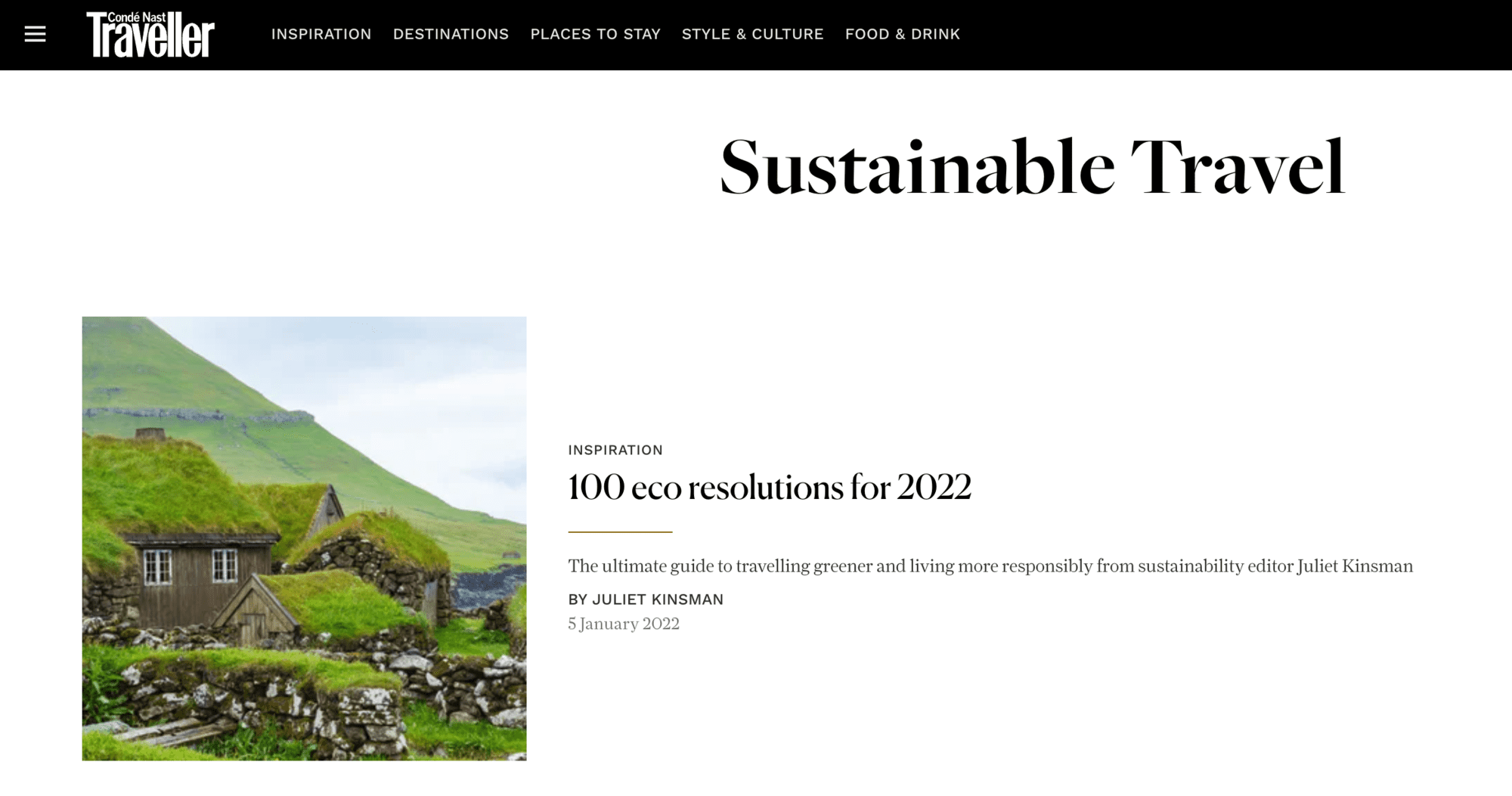Navigate to Food & Drink section
The height and width of the screenshot is (796, 1512).
pyautogui.click(x=902, y=34)
